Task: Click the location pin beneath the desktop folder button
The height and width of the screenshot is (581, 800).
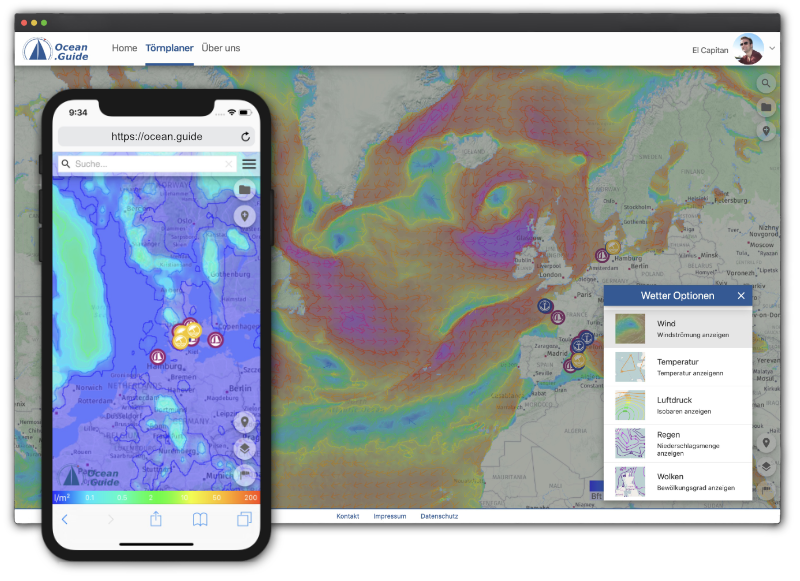Action: coord(766,131)
